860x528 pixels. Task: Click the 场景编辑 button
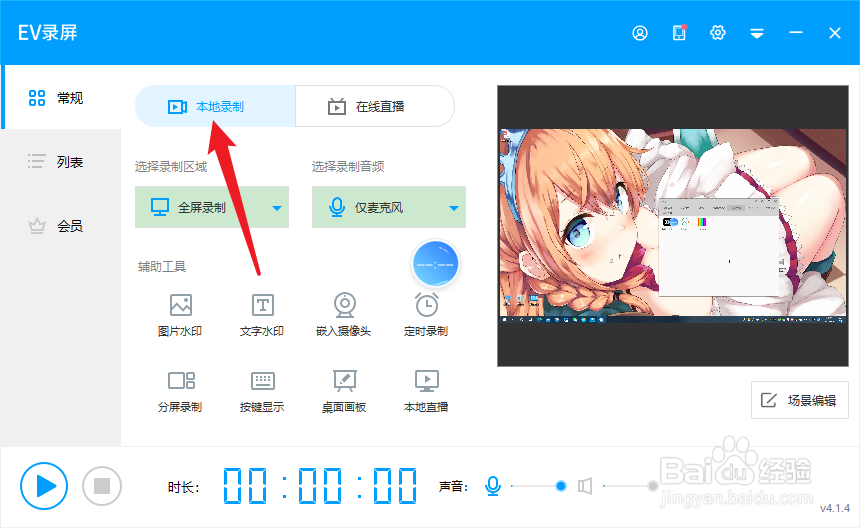click(x=800, y=400)
